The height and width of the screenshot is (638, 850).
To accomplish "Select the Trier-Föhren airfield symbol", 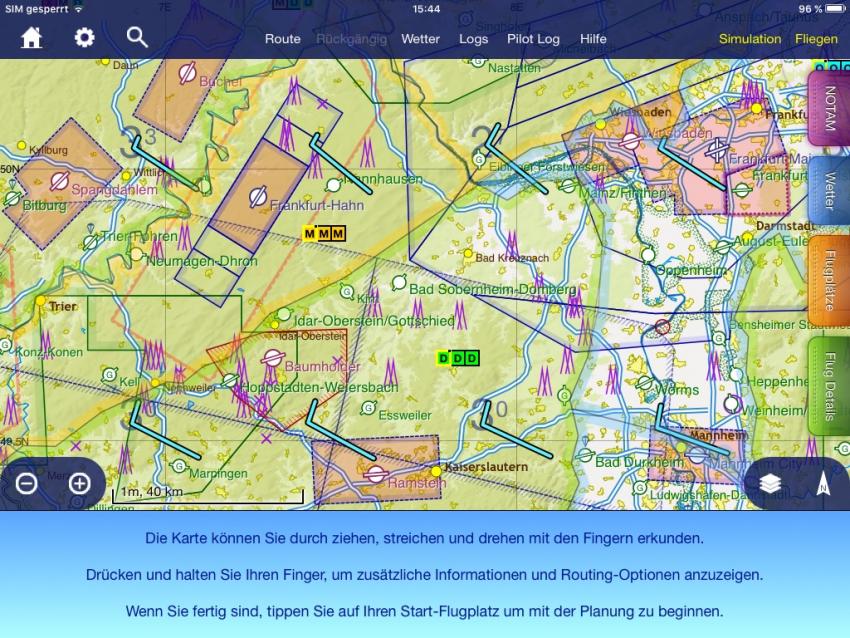I will 90,242.
